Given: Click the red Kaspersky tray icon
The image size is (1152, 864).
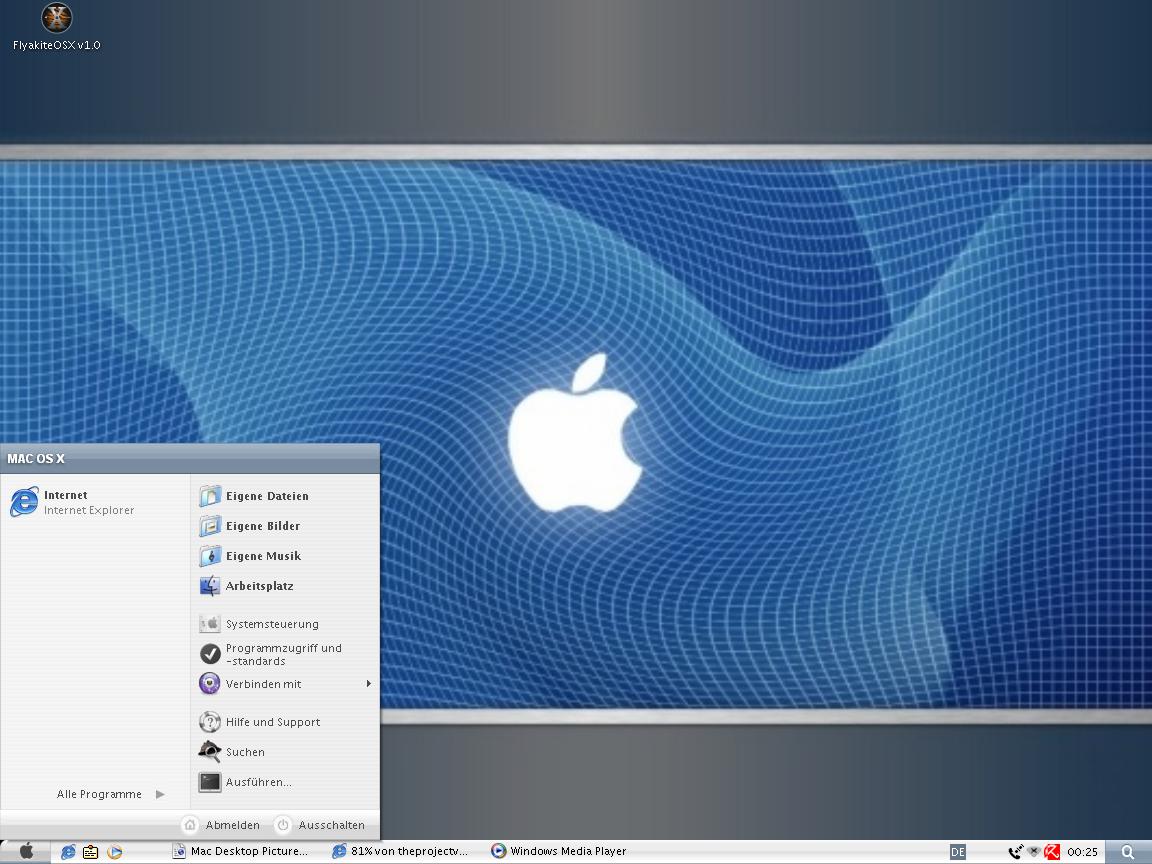Looking at the screenshot, I should point(1052,852).
